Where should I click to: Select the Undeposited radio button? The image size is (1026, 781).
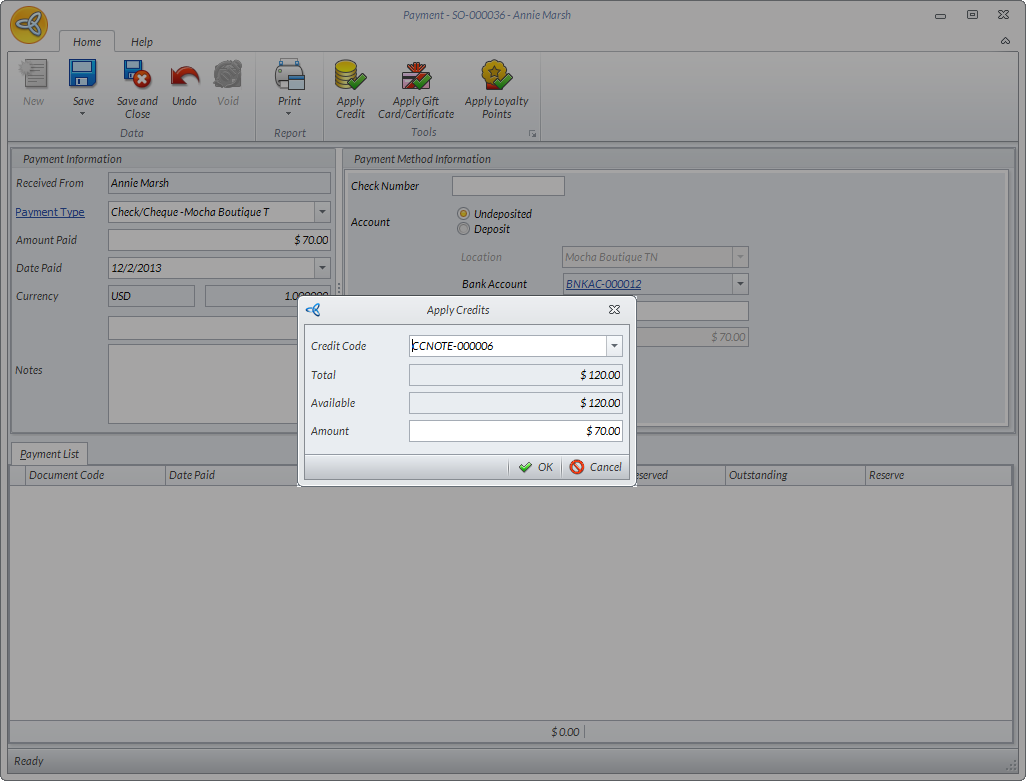point(463,214)
